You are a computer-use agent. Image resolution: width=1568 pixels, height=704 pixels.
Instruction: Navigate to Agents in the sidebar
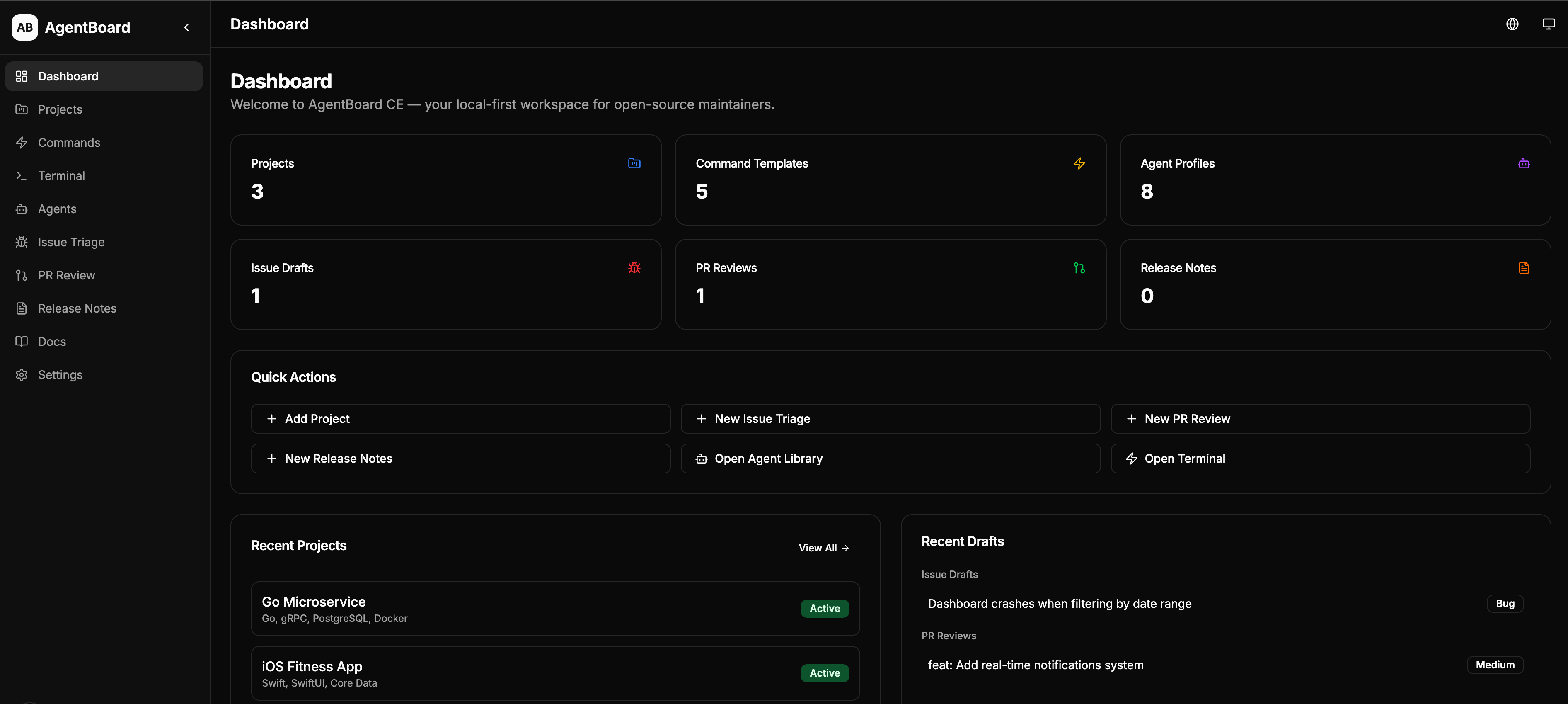[104, 209]
